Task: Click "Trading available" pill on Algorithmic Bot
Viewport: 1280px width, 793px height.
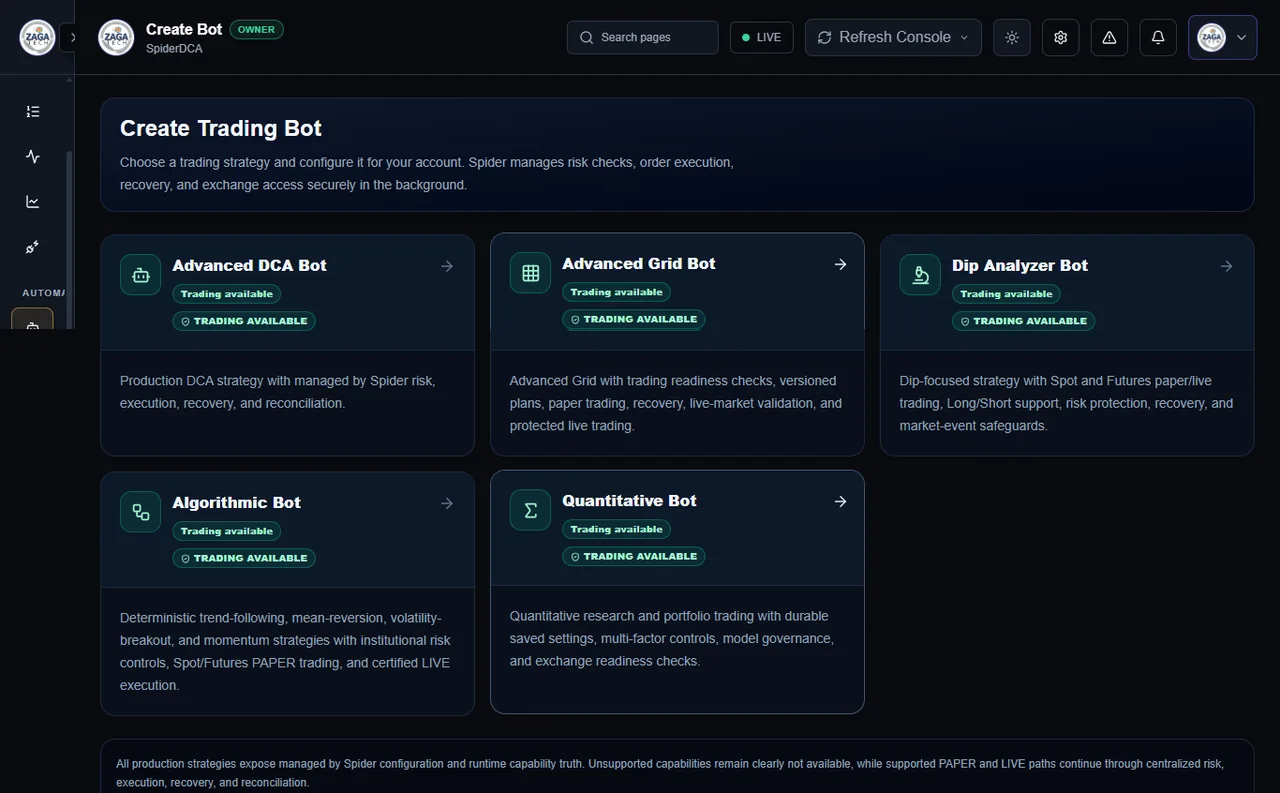Action: tap(227, 531)
